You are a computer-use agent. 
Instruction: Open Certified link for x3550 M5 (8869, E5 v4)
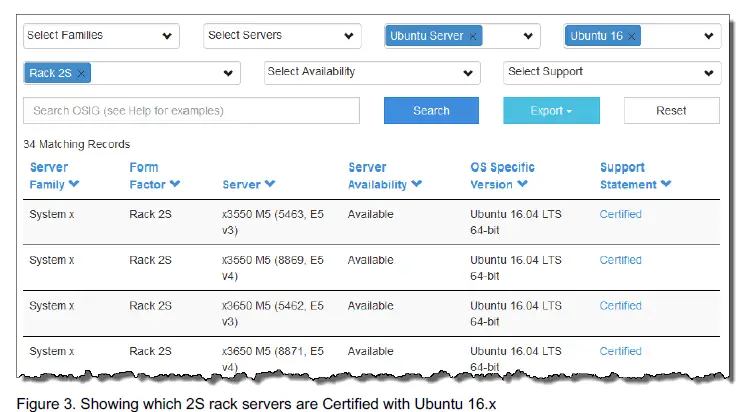620,261
